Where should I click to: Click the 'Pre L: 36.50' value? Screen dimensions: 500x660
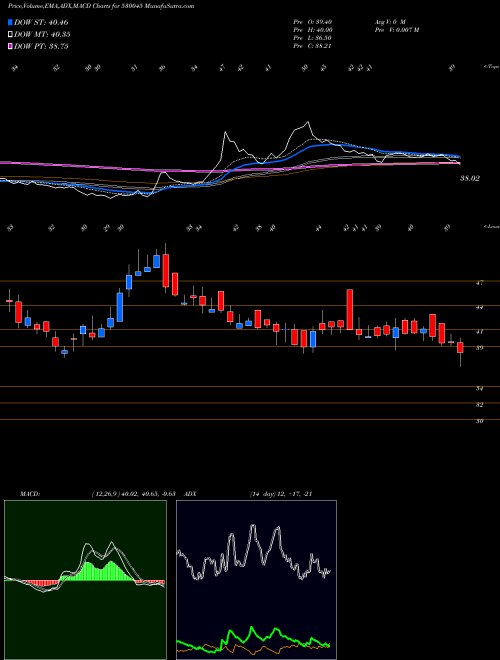[313, 38]
